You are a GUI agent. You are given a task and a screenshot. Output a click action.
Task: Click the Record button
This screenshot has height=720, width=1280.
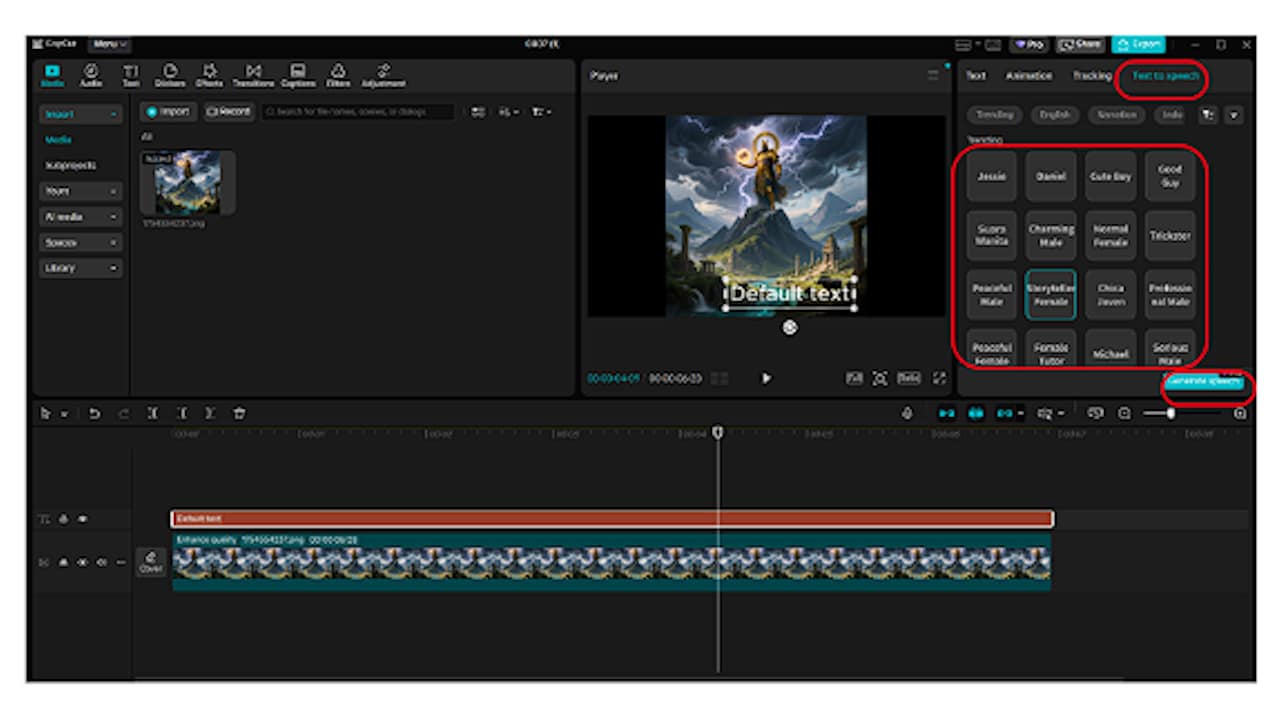[x=230, y=112]
